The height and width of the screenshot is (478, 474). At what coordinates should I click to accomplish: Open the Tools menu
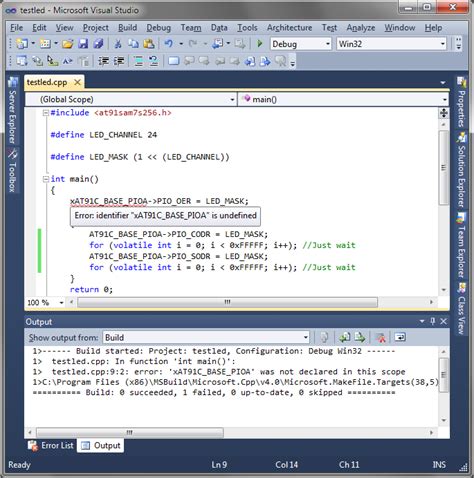tap(247, 28)
